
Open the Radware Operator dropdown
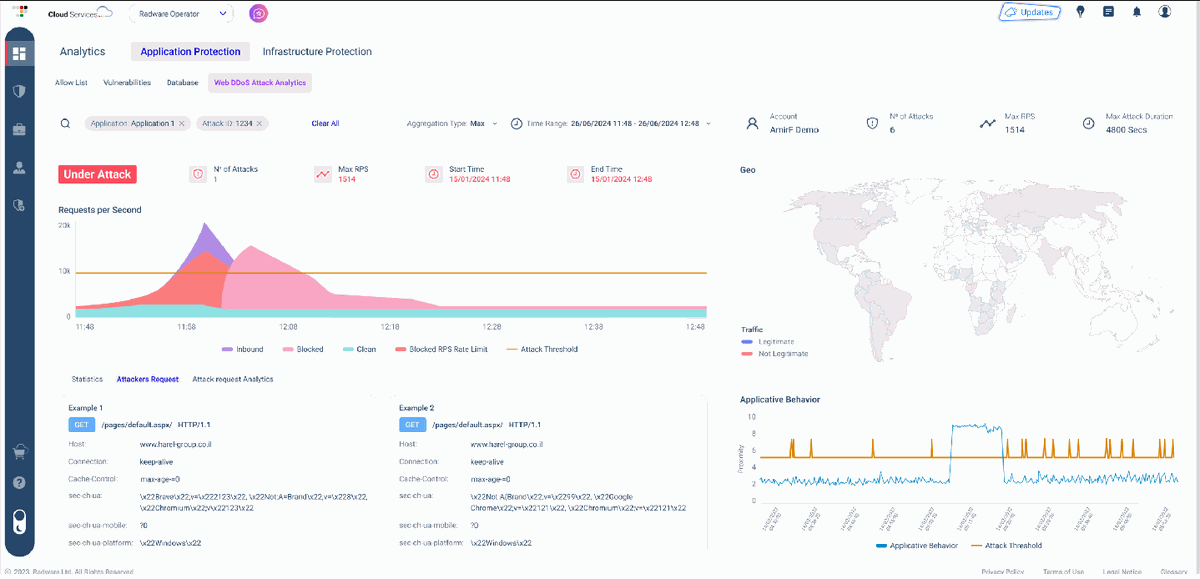coord(182,13)
